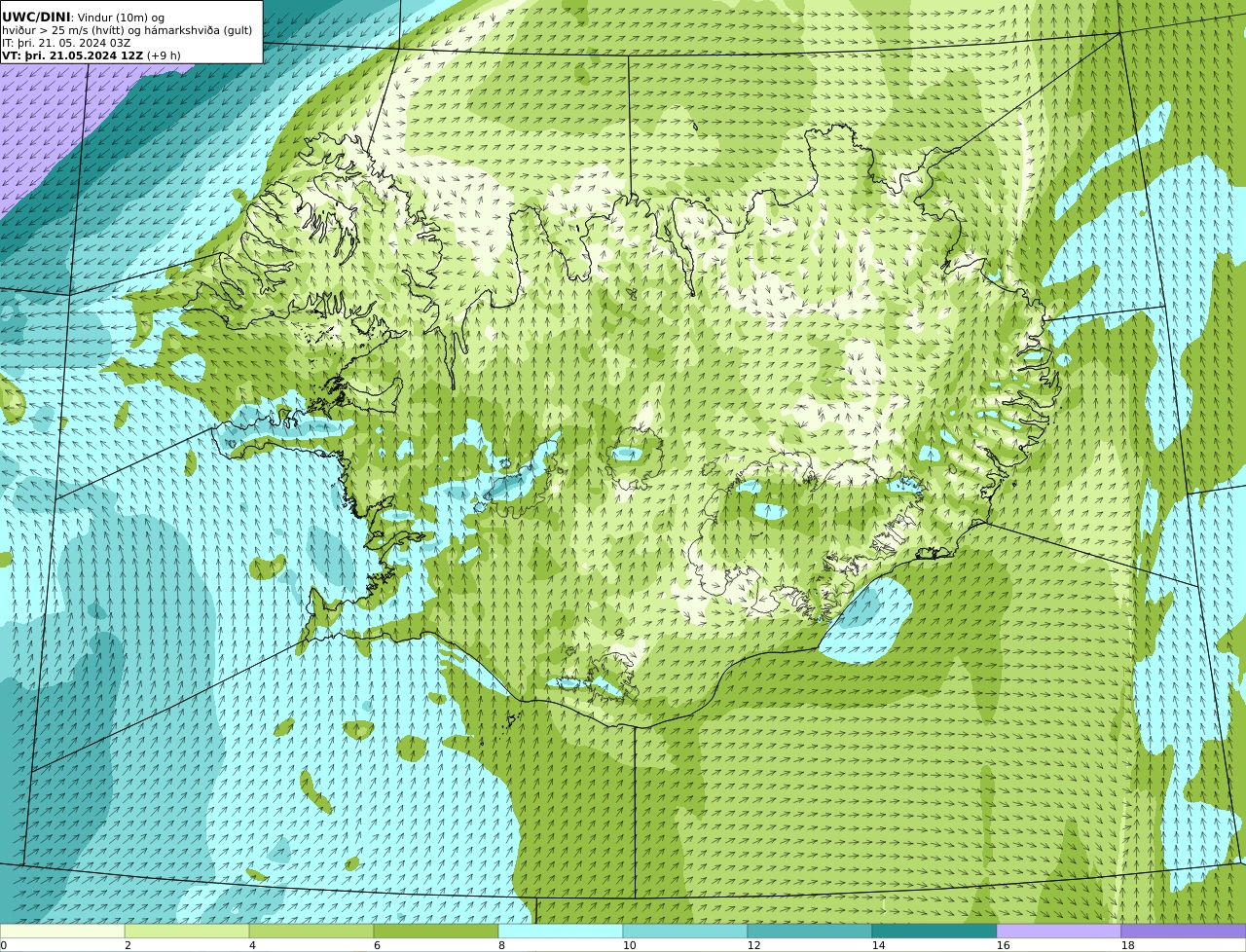
Task: Click the legend scale label '14'
Action: pyautogui.click(x=878, y=945)
